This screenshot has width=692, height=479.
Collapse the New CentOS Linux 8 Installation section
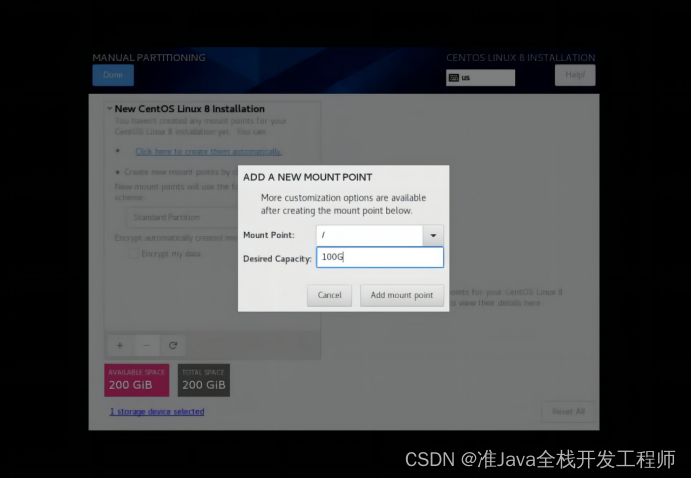(x=109, y=109)
